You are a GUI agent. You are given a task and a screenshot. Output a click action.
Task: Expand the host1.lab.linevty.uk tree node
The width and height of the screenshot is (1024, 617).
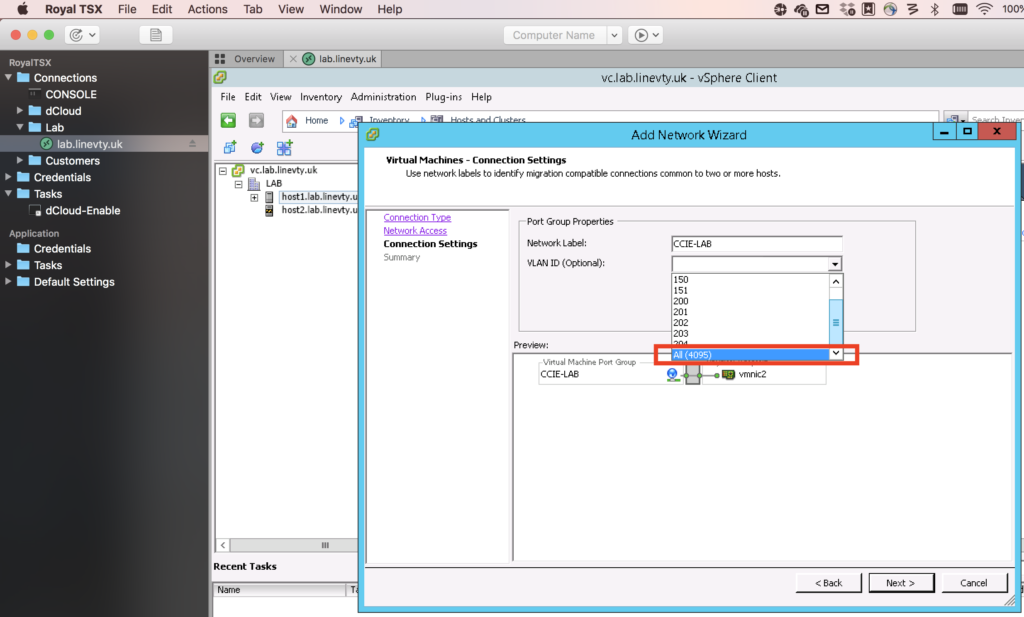[254, 197]
